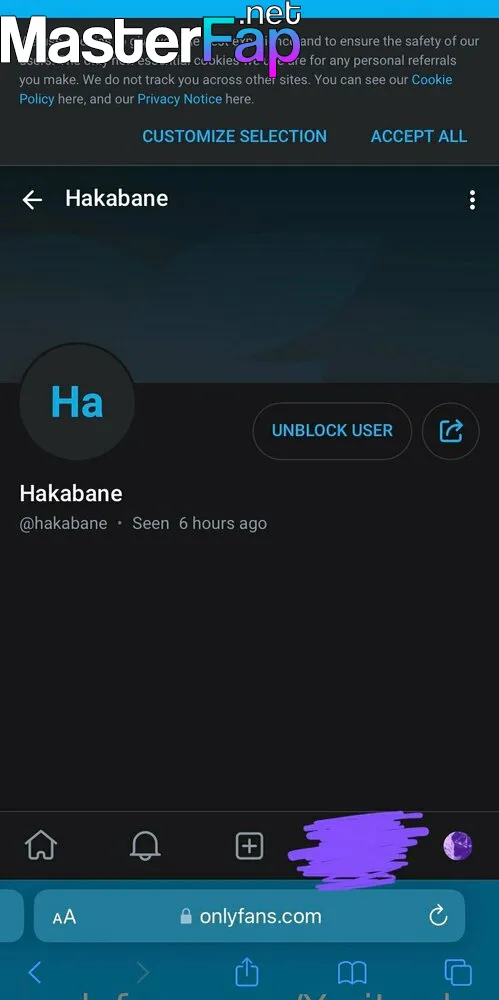Open the Safari bookmarks book icon
Viewport: 499px width, 1000px height.
pos(352,973)
